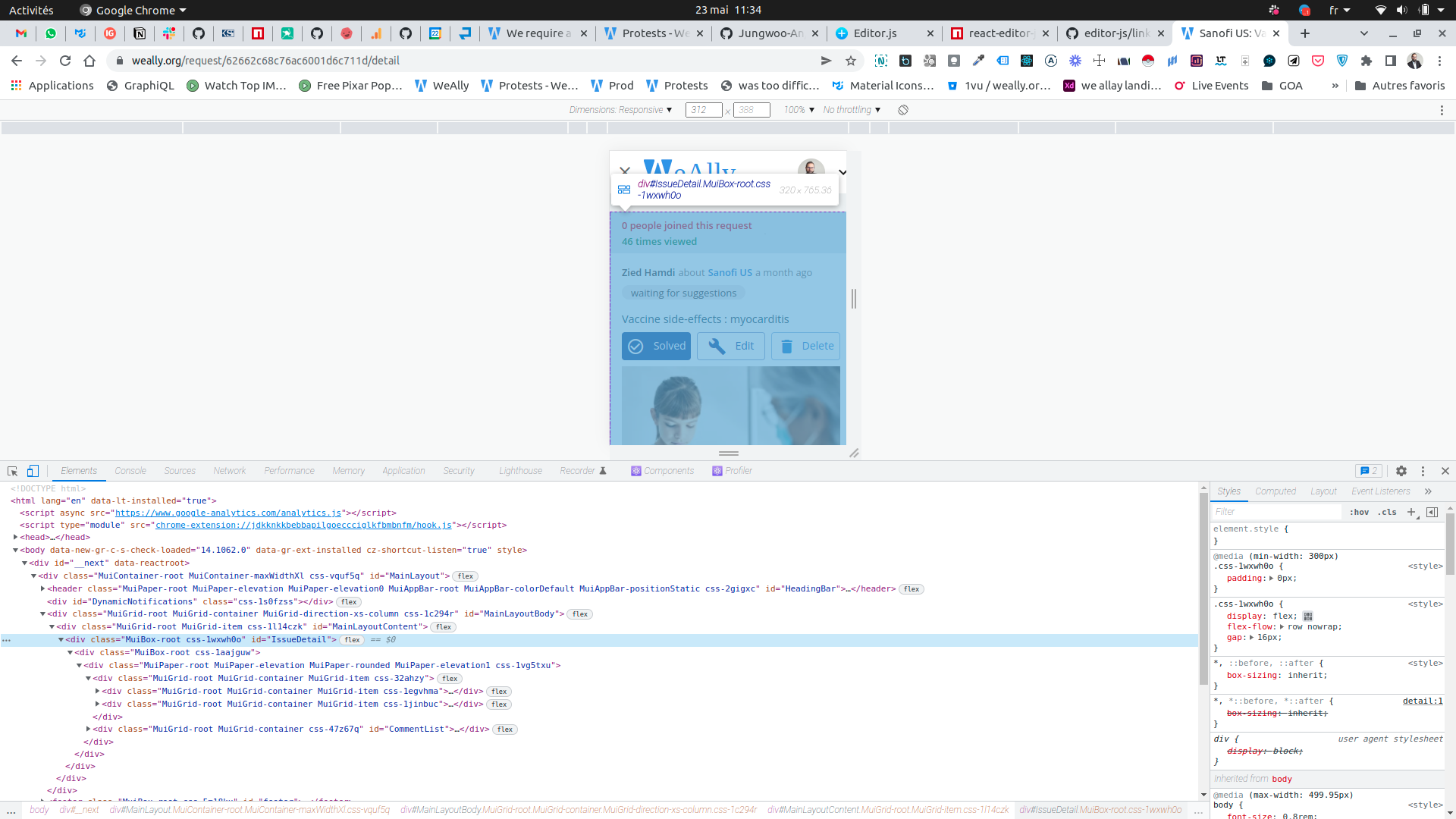This screenshot has height=819, width=1456.
Task: Open the GraphiQL bookmark
Action: (140, 86)
